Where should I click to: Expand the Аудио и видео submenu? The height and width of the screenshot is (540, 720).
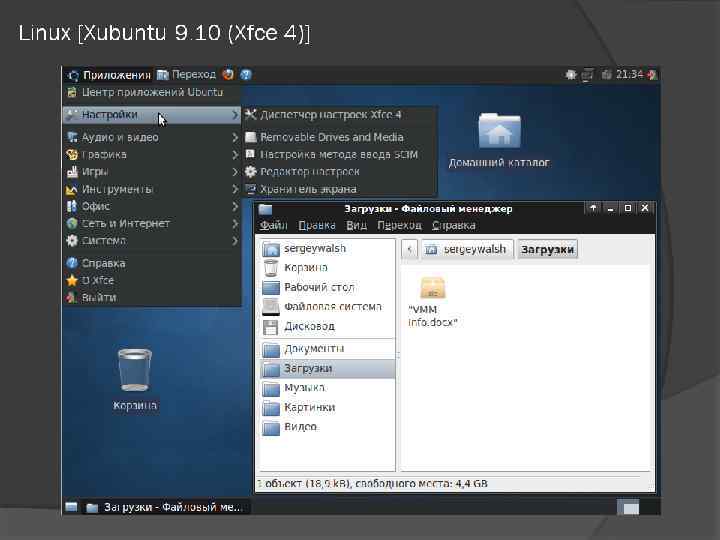[152, 137]
